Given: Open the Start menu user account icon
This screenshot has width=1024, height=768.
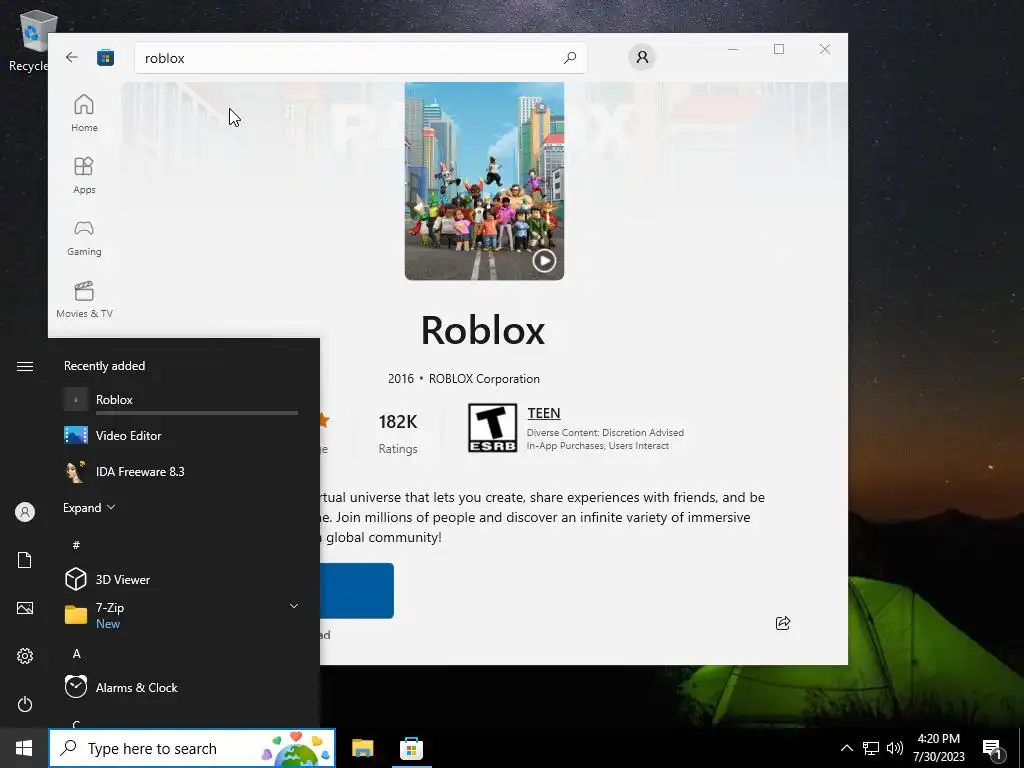Looking at the screenshot, I should tap(25, 512).
